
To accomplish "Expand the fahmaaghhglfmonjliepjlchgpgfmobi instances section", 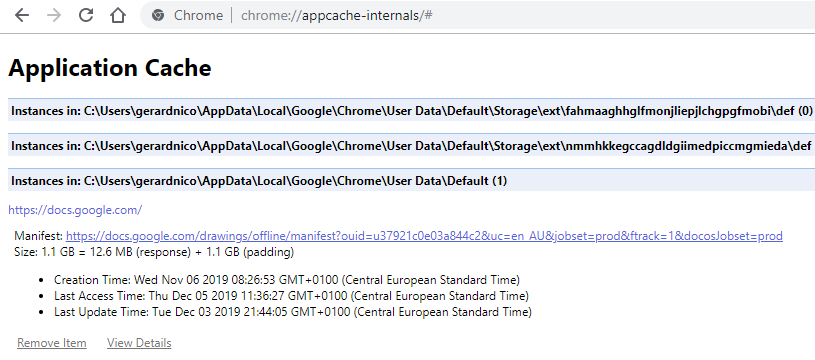I will tap(412, 110).
